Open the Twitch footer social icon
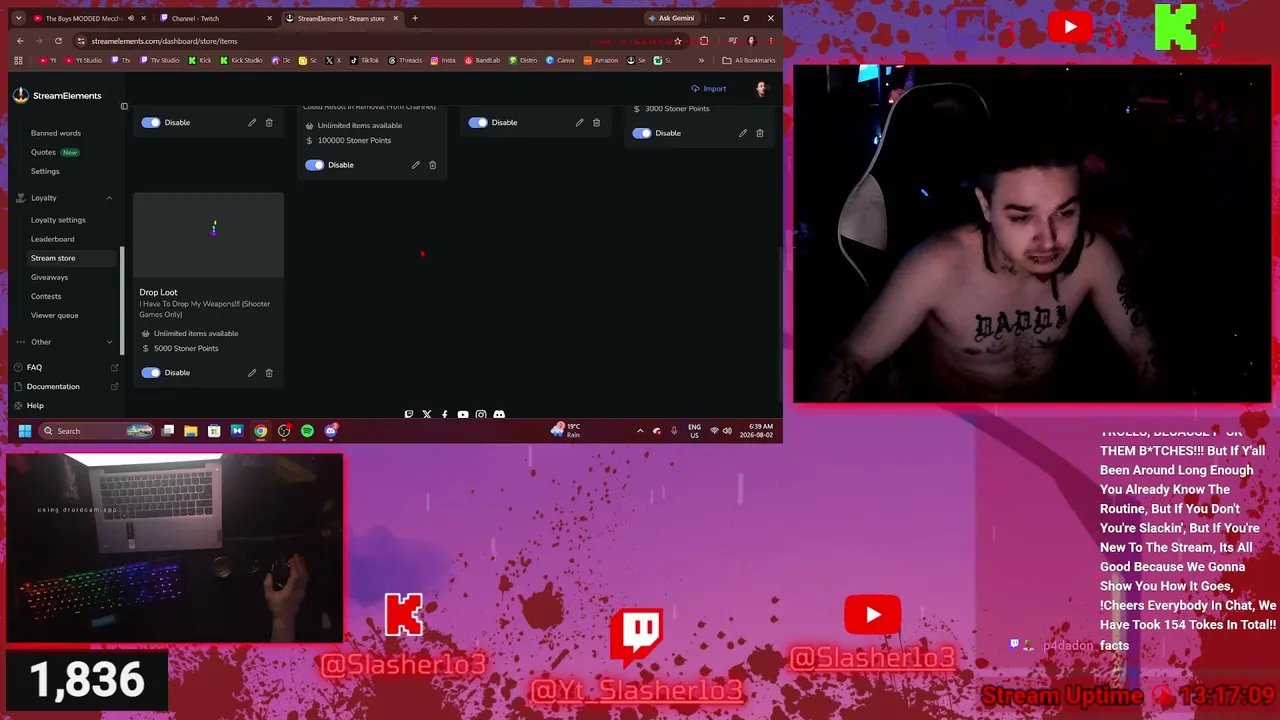This screenshot has height=720, width=1280. tap(409, 415)
